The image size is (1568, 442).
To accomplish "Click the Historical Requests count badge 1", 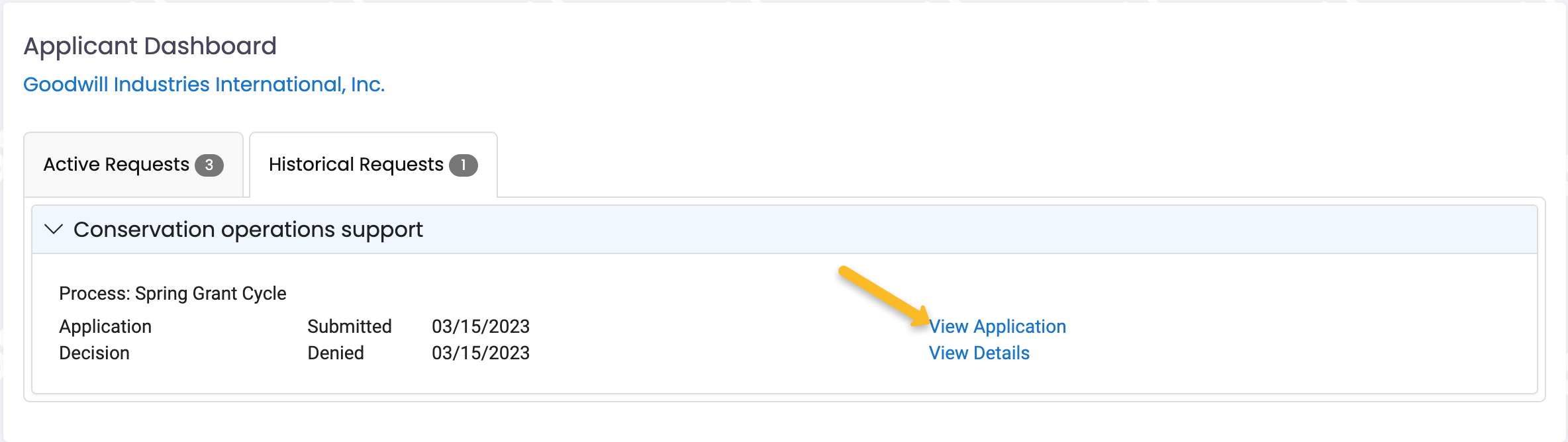I will tap(464, 165).
